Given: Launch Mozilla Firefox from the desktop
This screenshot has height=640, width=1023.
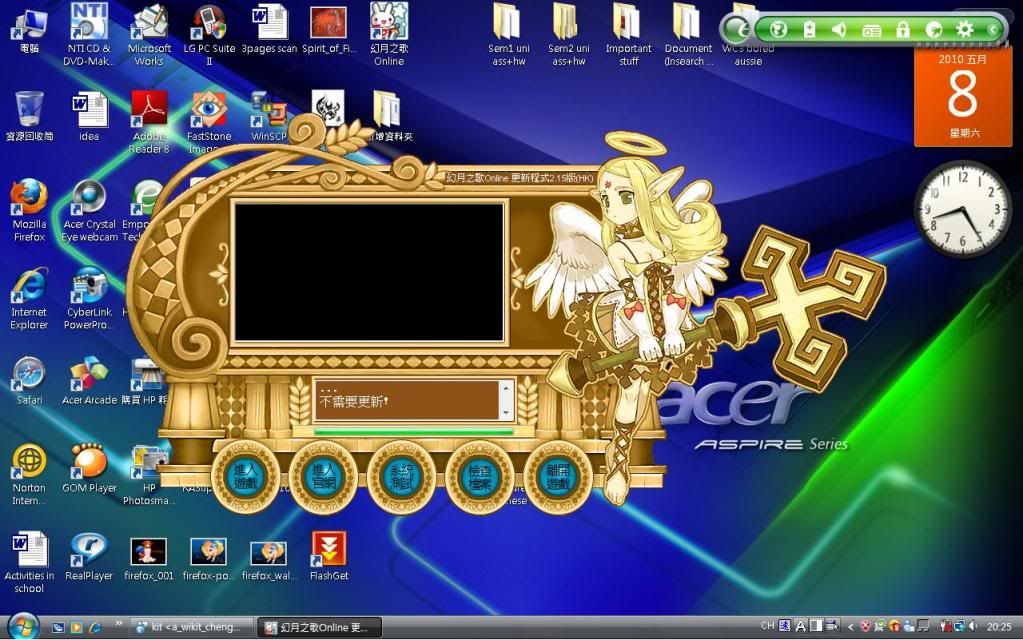Looking at the screenshot, I should [29, 210].
